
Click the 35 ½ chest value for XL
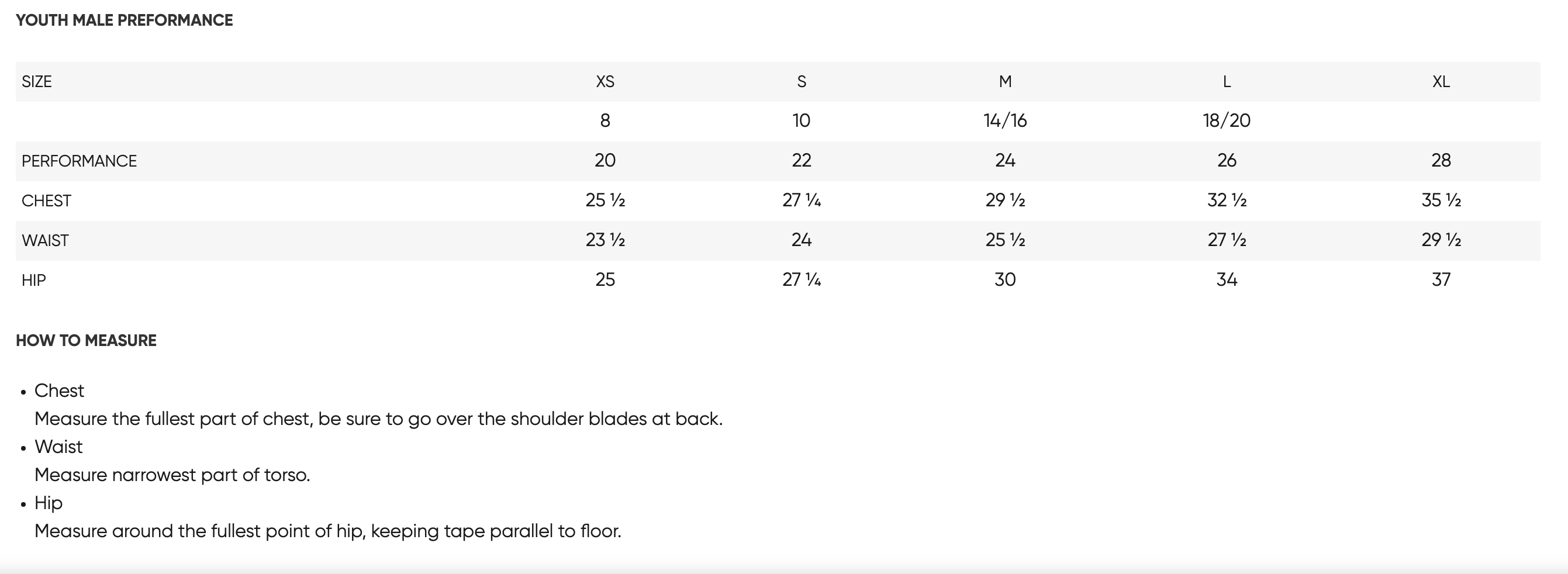[x=1441, y=200]
